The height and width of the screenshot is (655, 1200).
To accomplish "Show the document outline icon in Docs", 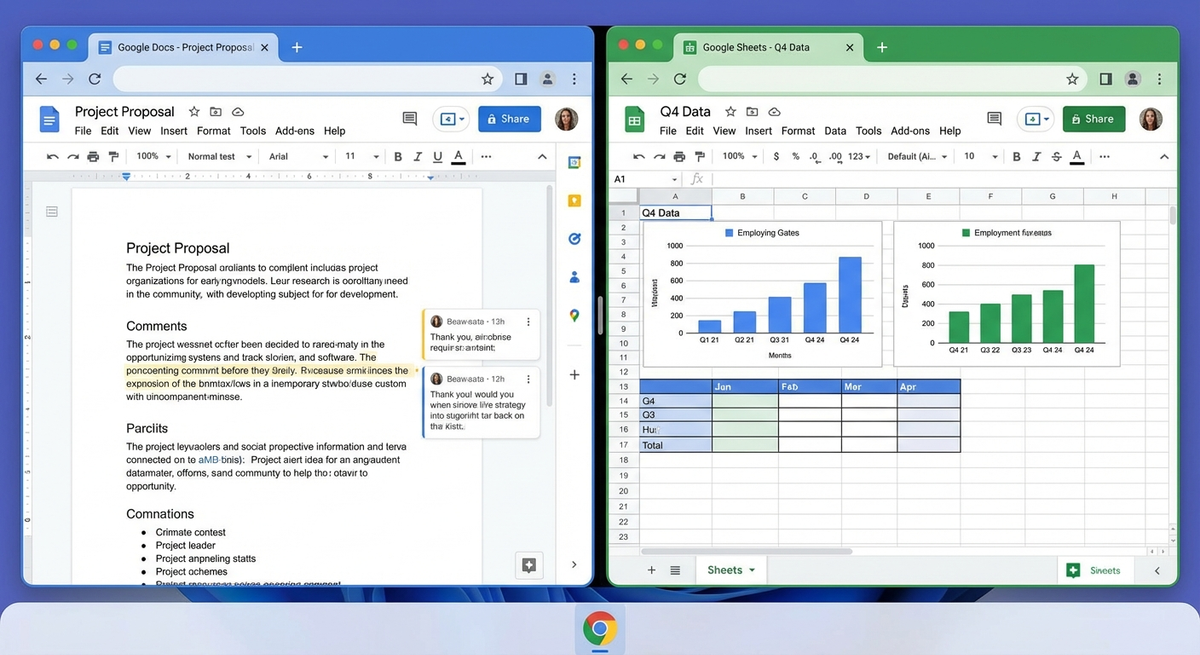I will 52,211.
